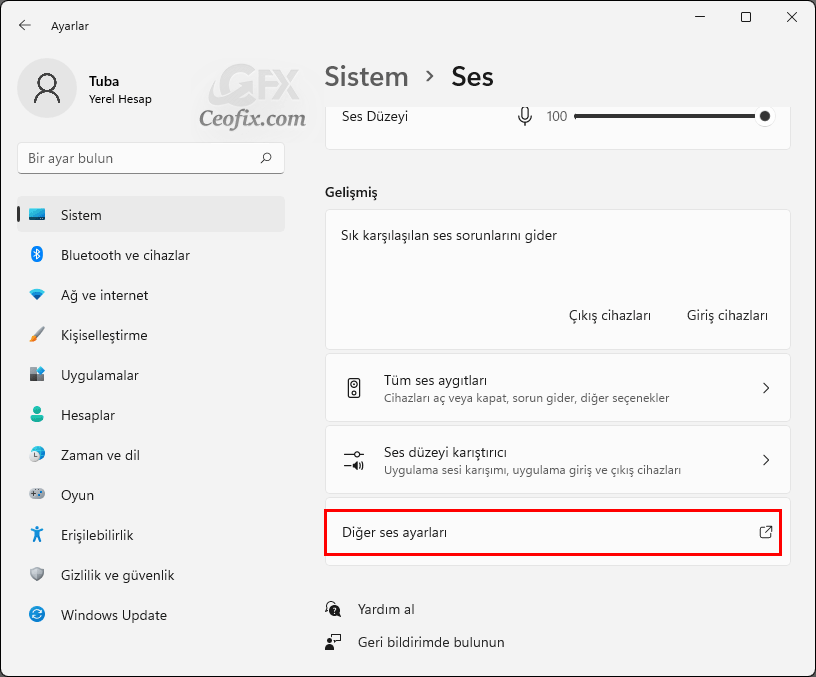This screenshot has width=816, height=677.
Task: Select the Erişilebilirlik accessibility icon
Action: (37, 534)
